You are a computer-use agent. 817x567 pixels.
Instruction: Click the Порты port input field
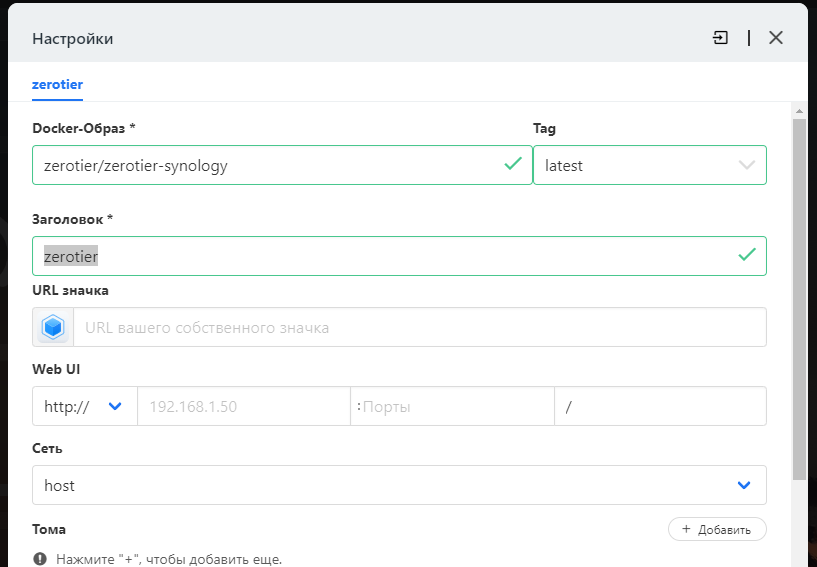tap(452, 406)
